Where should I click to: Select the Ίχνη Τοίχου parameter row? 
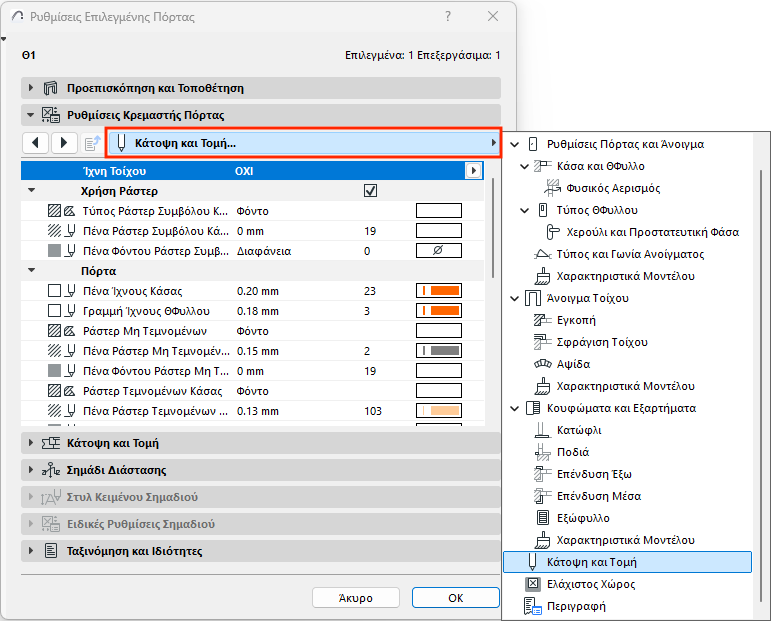click(x=252, y=171)
